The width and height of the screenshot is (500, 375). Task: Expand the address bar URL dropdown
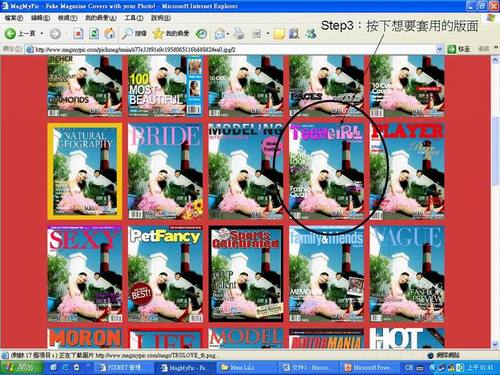tap(439, 49)
